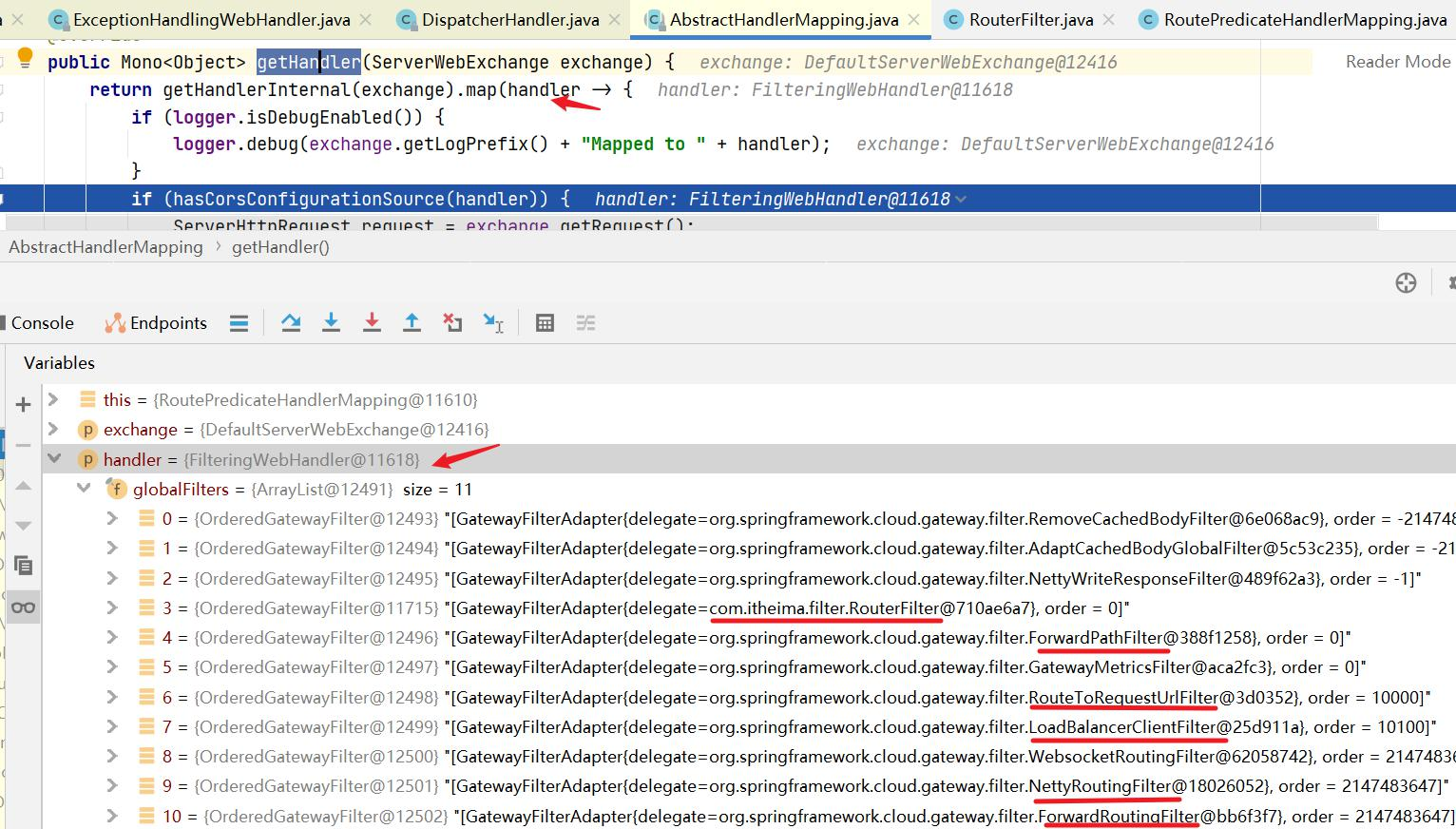The width and height of the screenshot is (1456, 829).
Task: Click the red Force Step Into icon
Action: coord(372,323)
